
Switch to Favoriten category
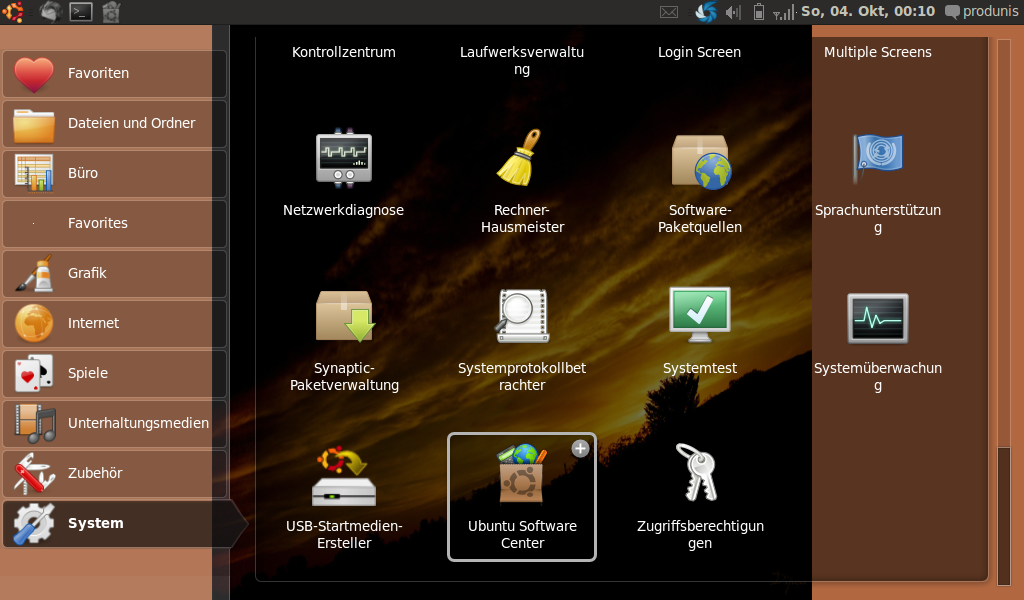tap(114, 74)
